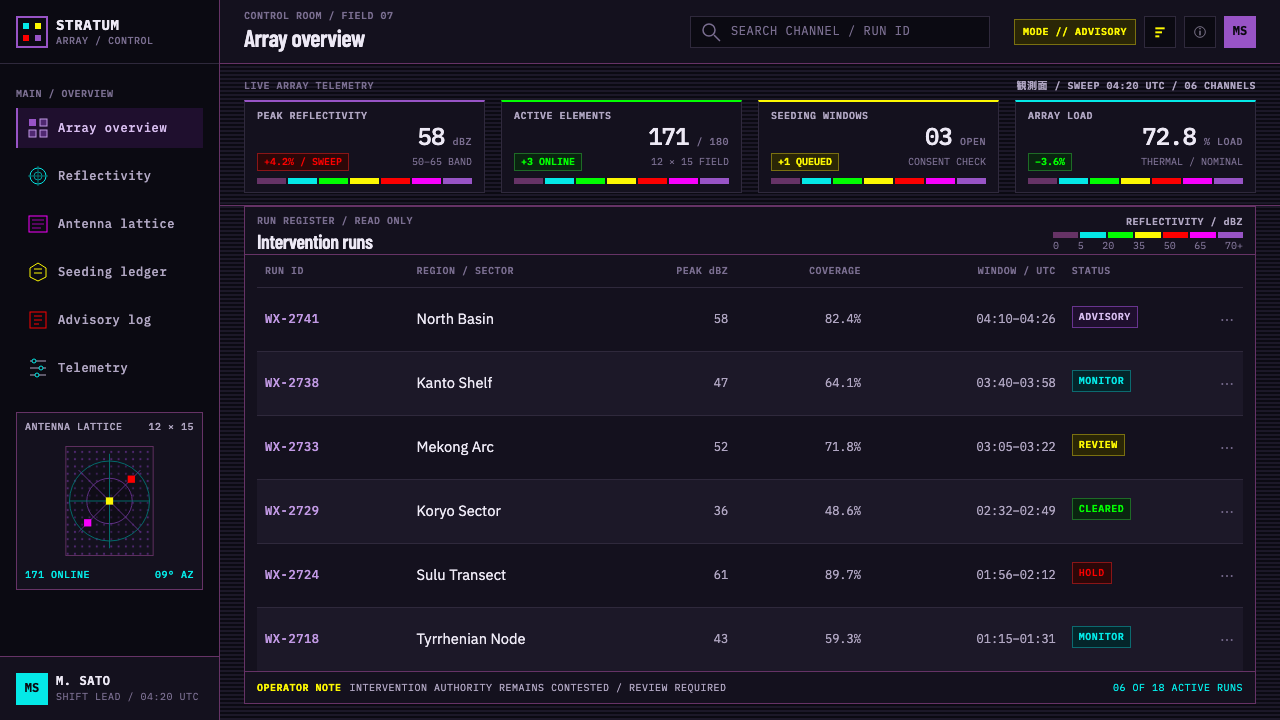Click the +3 Online badge
1280x720 pixels.
(x=548, y=162)
